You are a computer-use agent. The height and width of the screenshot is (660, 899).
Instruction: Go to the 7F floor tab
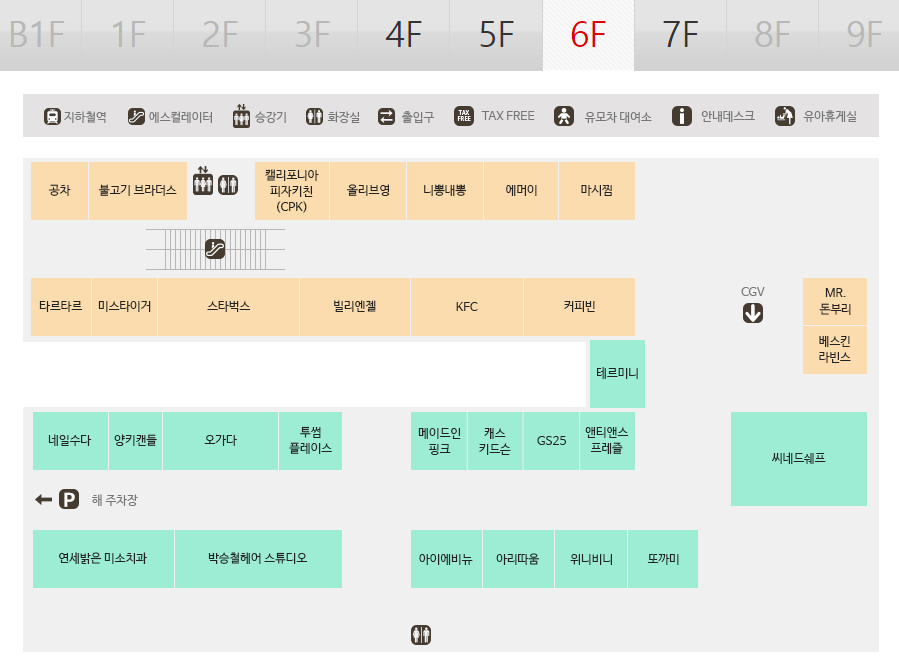(681, 35)
